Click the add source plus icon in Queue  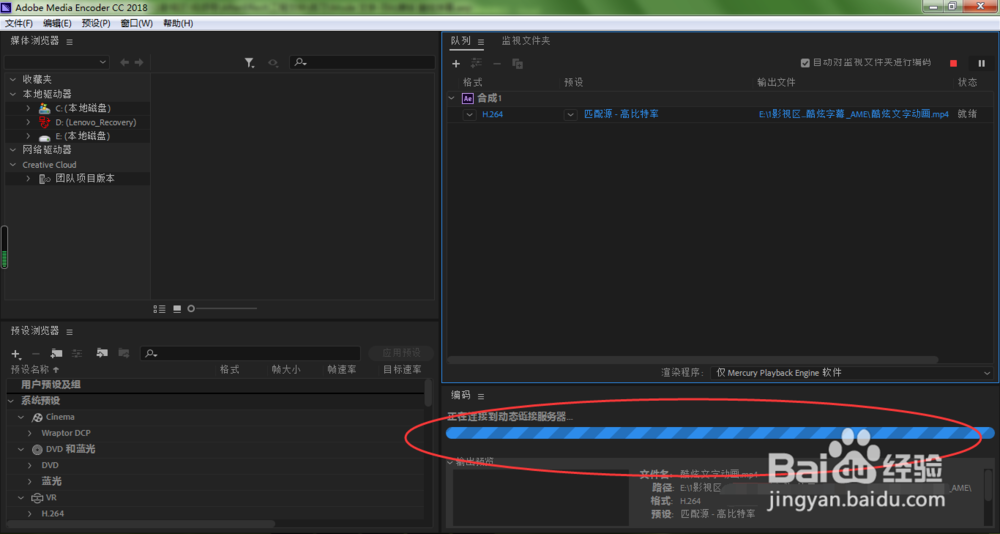pyautogui.click(x=456, y=64)
